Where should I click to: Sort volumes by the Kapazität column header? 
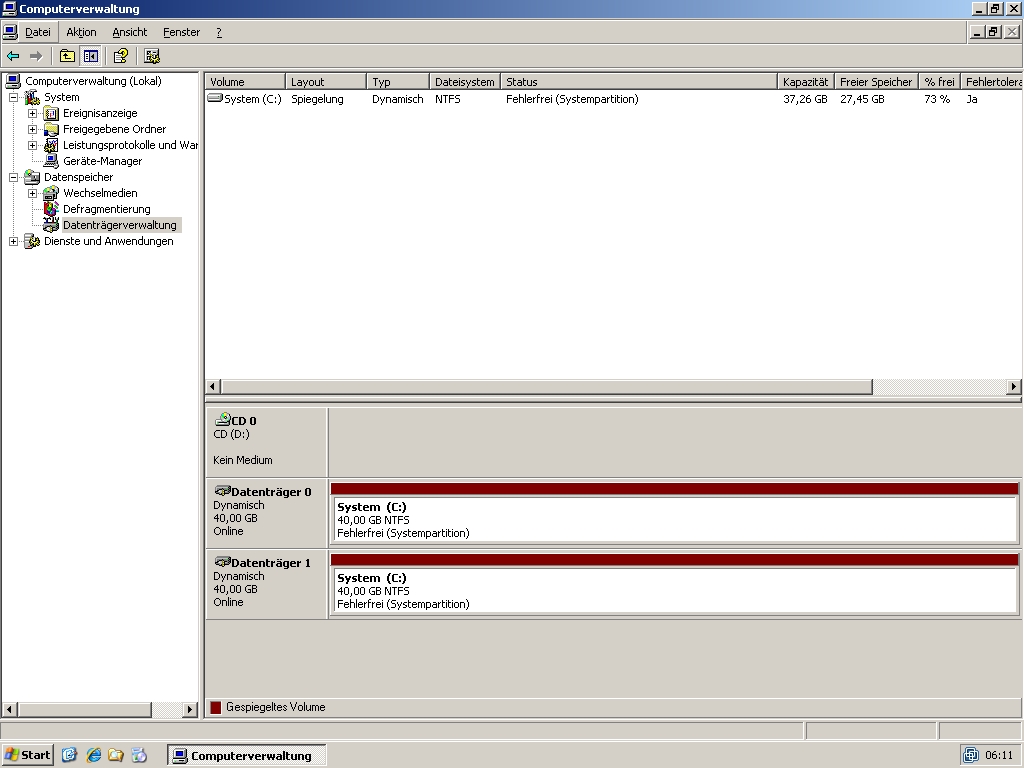pos(805,81)
